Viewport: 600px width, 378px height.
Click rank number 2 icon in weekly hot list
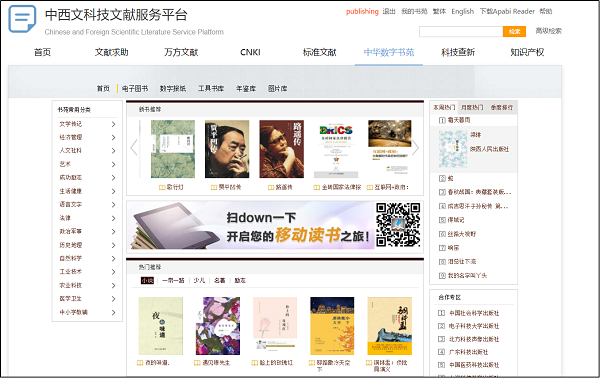(442, 178)
